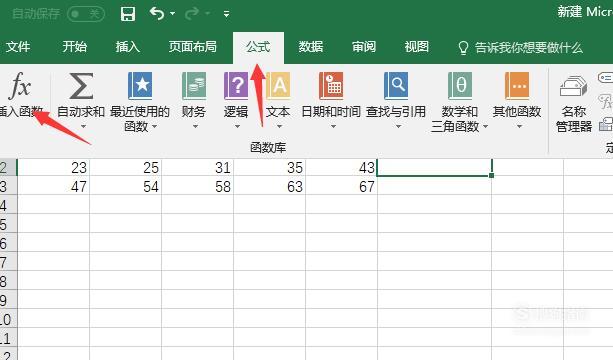The height and width of the screenshot is (360, 613).
Task: Select the Formulas (公式) tab
Action: pos(258,47)
